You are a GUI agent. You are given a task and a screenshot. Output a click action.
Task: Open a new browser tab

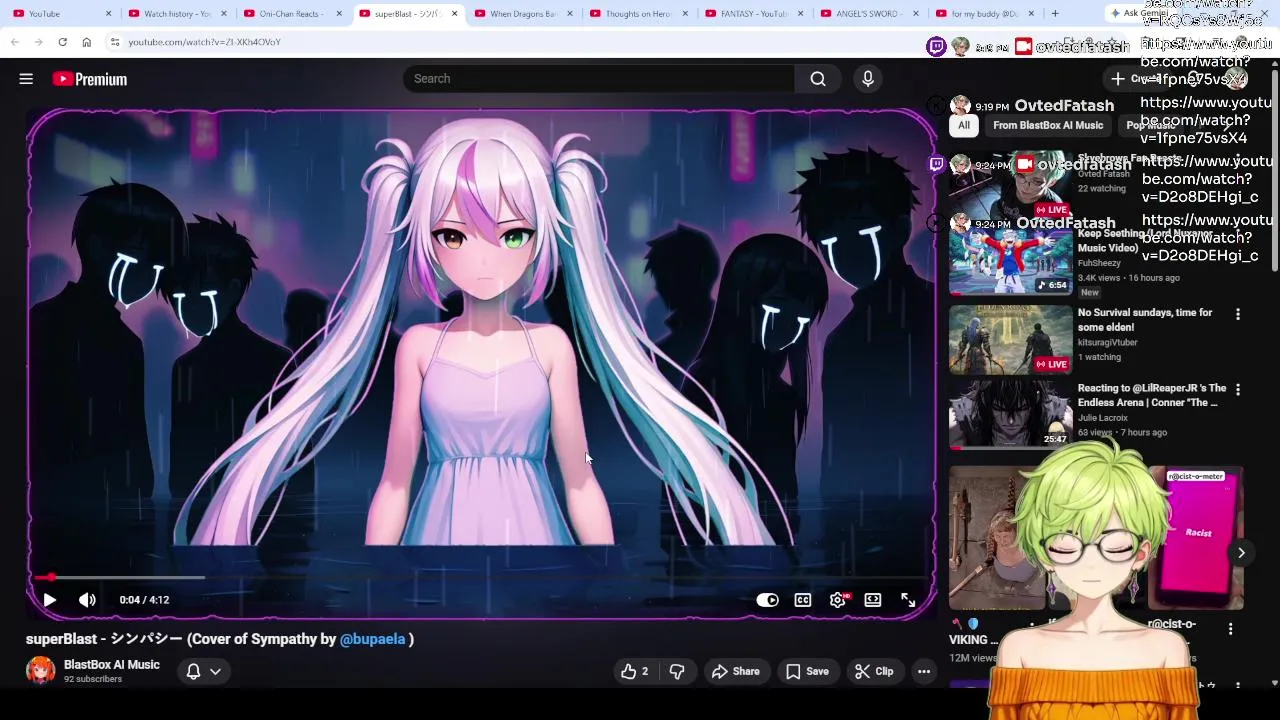[1055, 14]
